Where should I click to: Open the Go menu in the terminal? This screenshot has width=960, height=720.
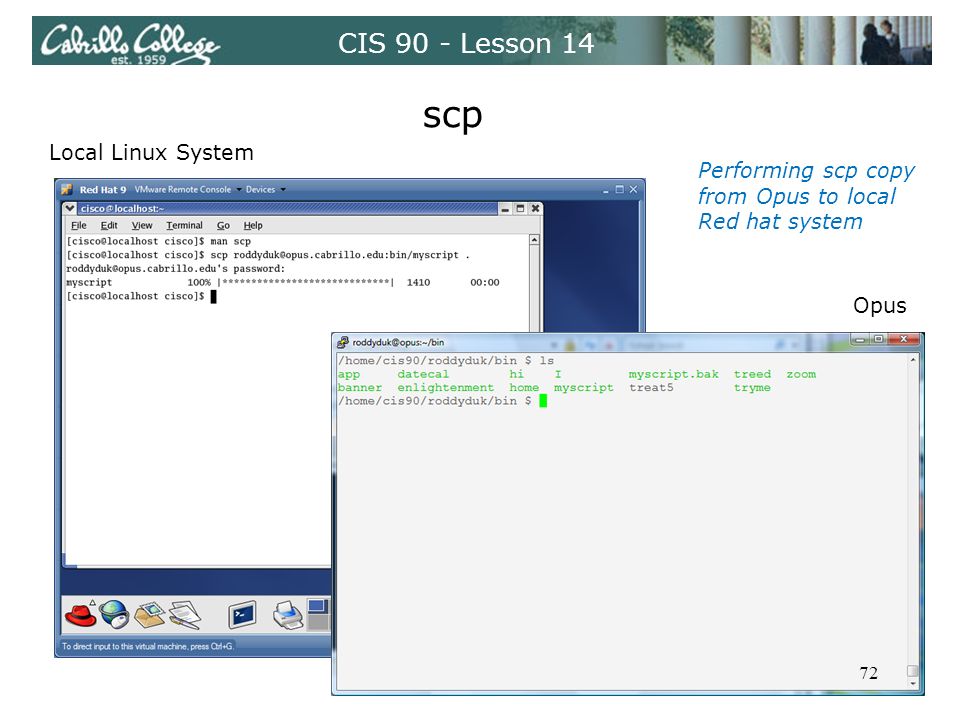pyautogui.click(x=223, y=225)
